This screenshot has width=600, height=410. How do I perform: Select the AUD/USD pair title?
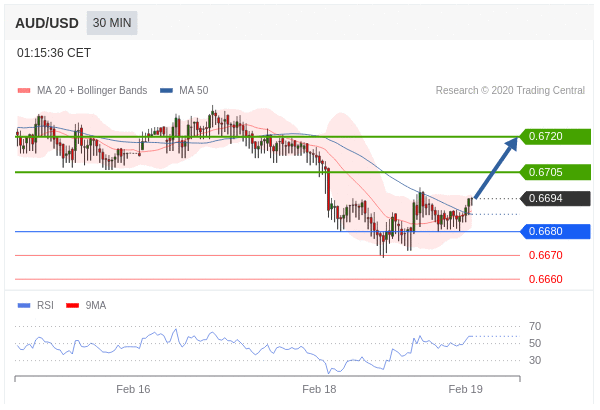(x=47, y=23)
